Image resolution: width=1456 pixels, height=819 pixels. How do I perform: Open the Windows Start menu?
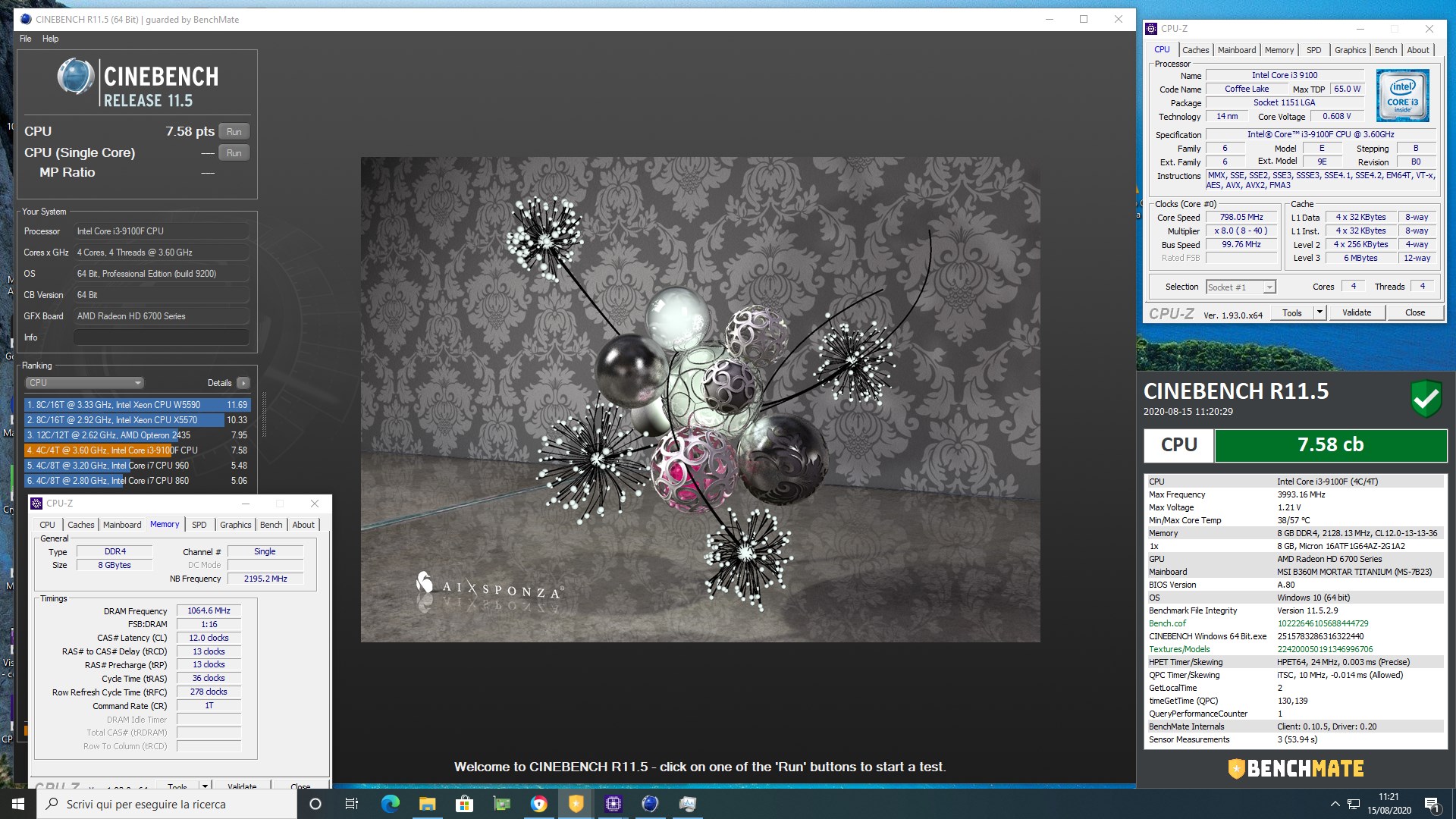point(18,804)
